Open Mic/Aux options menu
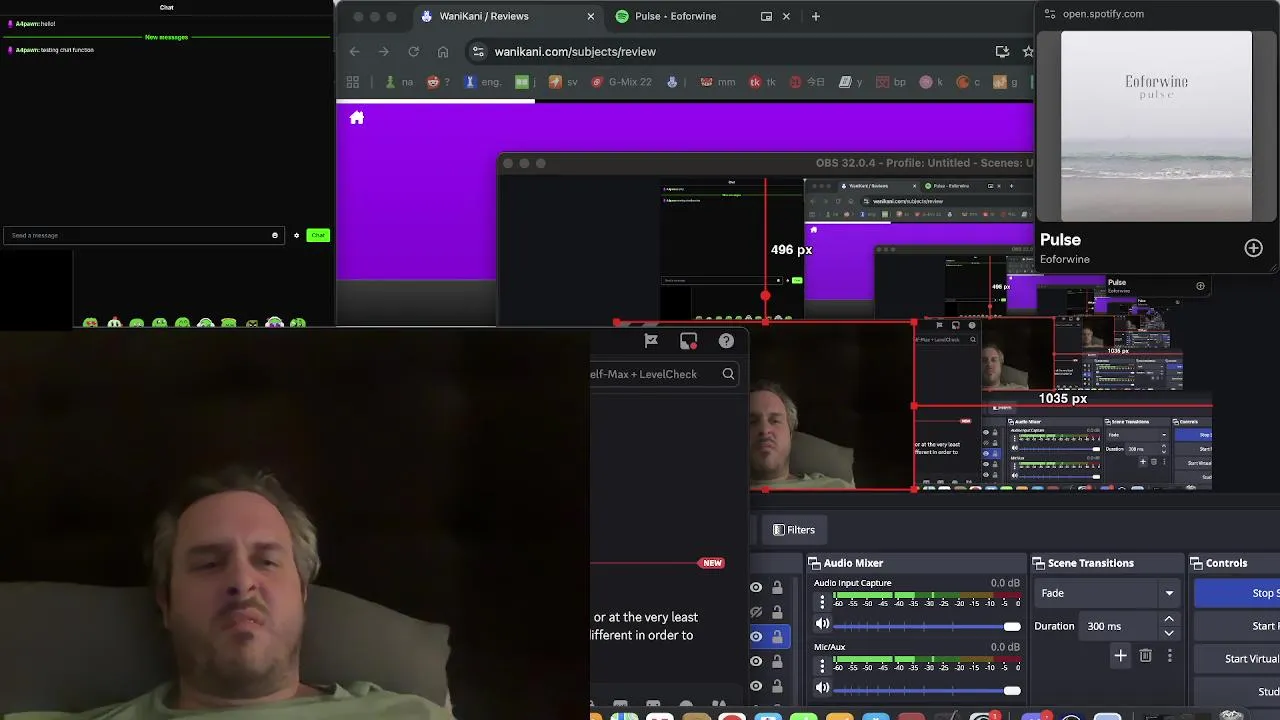 click(823, 666)
